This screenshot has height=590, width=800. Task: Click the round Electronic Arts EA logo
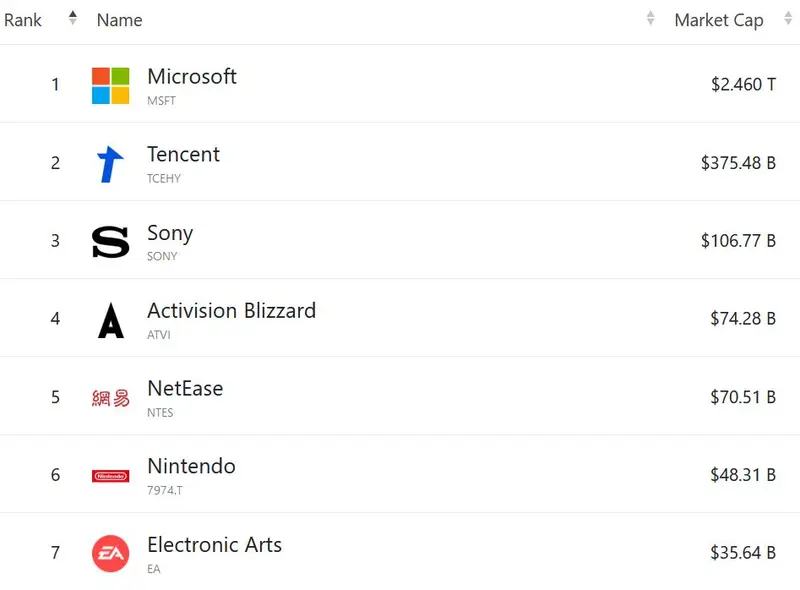point(111,554)
